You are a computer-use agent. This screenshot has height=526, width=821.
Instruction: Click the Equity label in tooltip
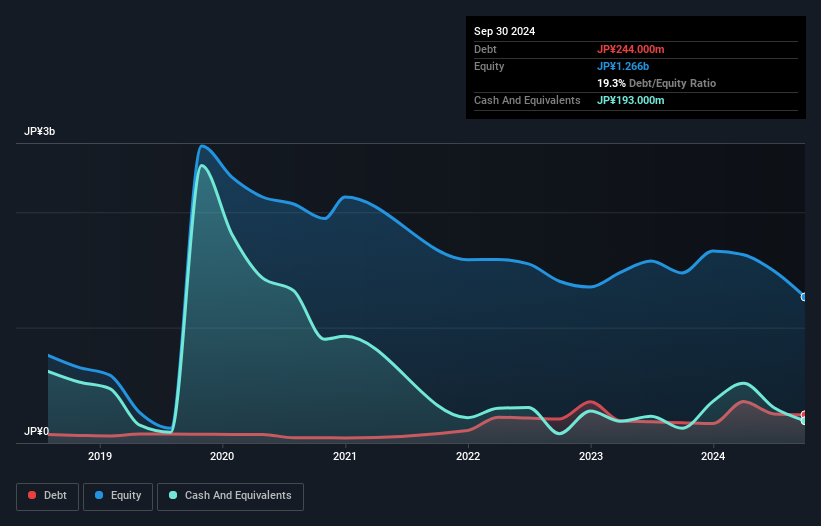(x=489, y=66)
